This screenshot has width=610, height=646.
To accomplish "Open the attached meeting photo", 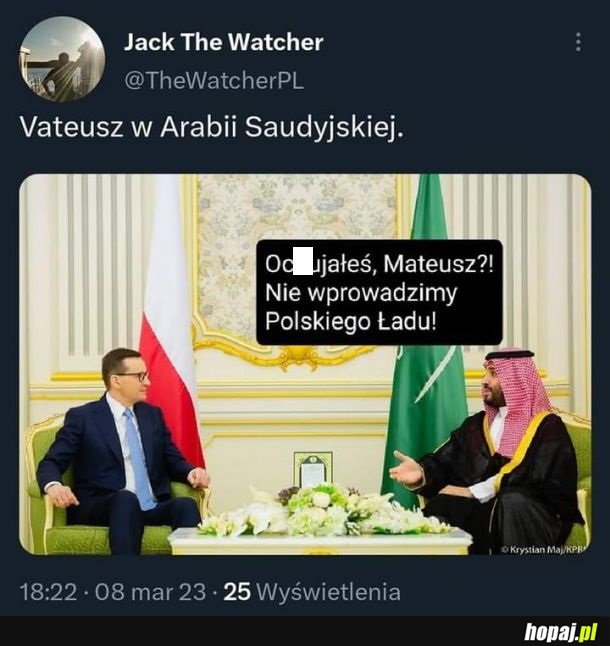I will 305,364.
